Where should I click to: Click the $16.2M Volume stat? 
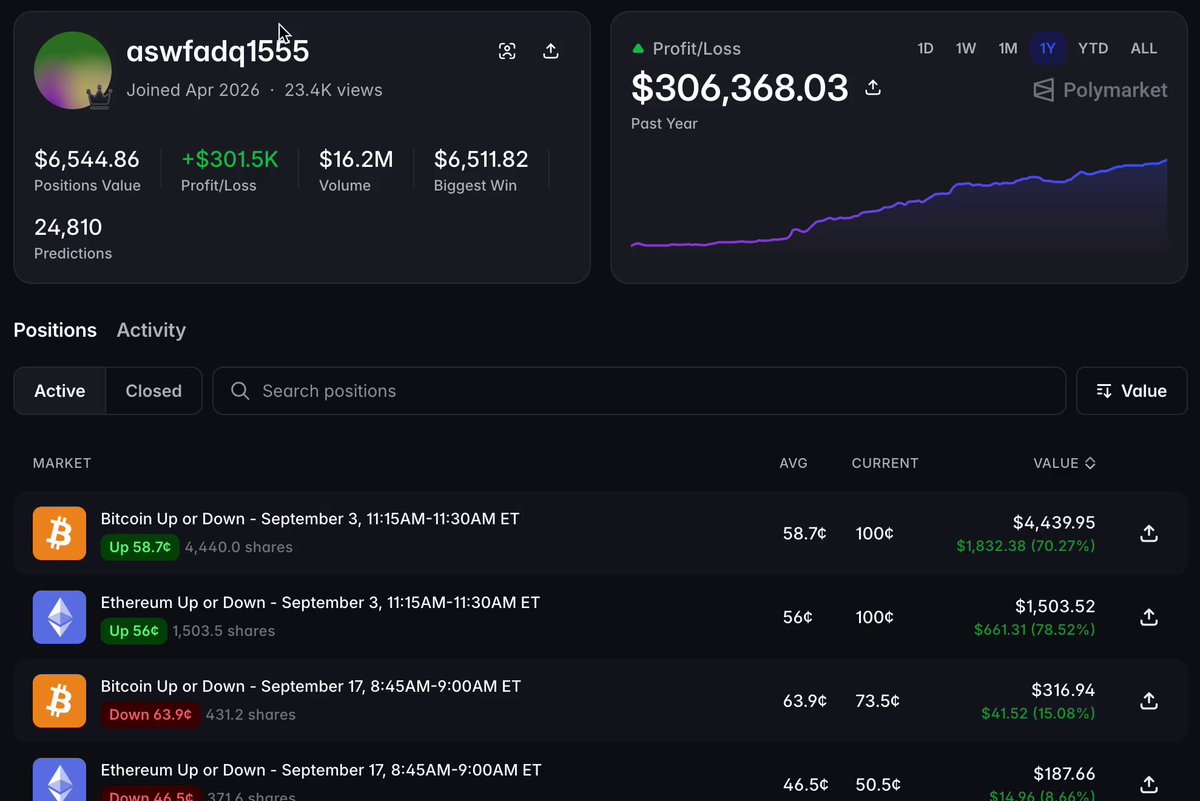coord(356,170)
